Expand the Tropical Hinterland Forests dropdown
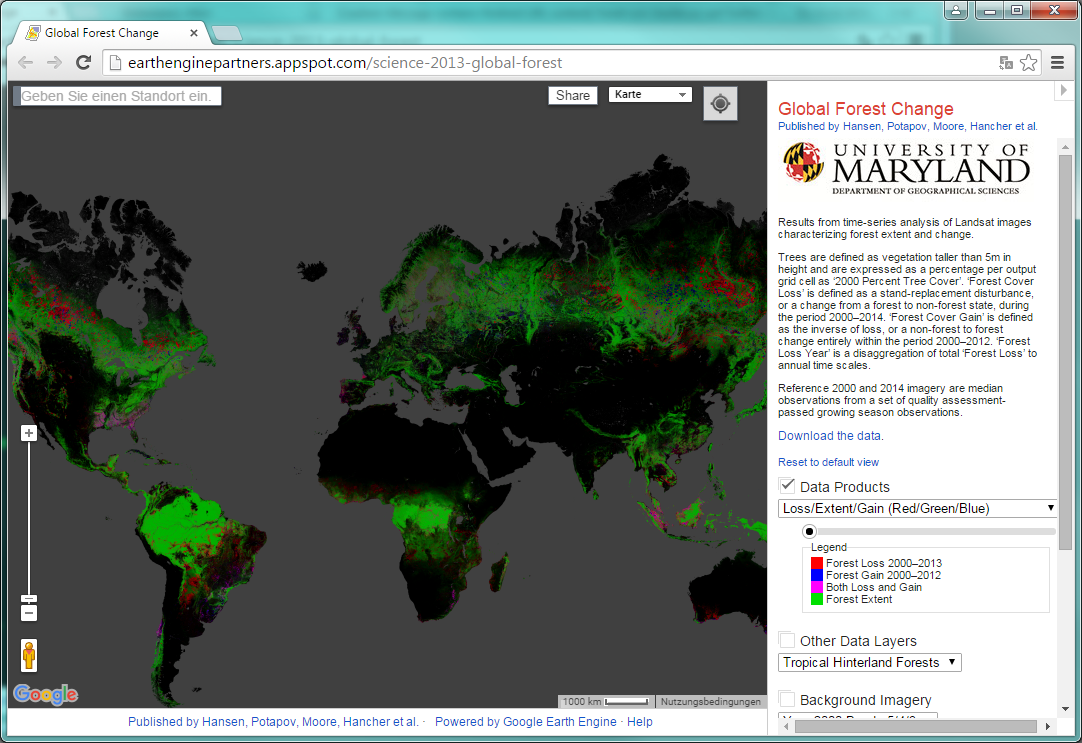1082x743 pixels. coord(869,662)
